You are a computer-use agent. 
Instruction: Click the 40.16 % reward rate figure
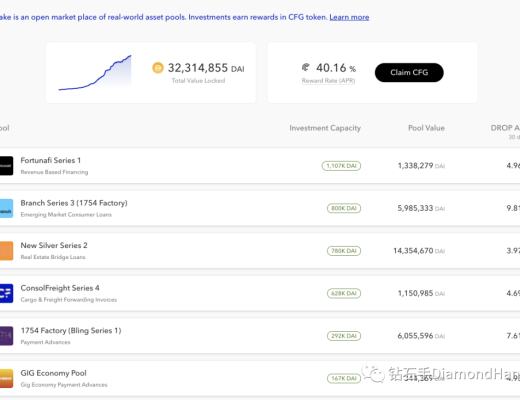(336, 68)
